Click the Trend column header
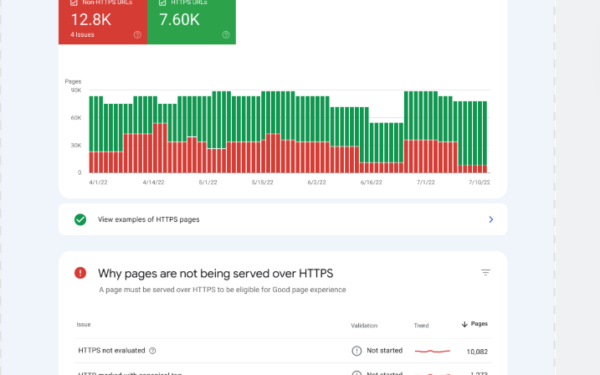This screenshot has height=375, width=600. (421, 326)
